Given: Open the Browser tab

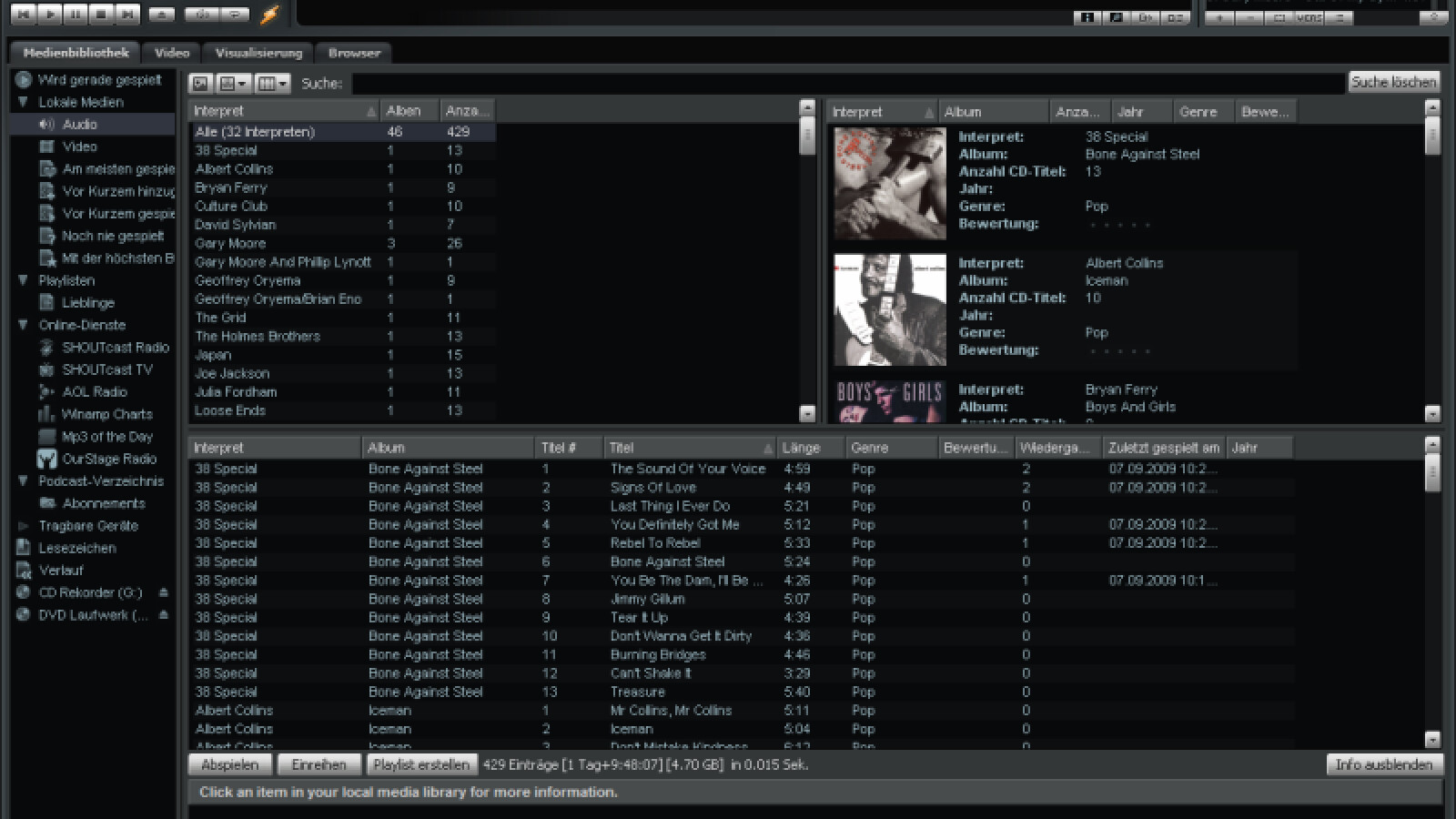Looking at the screenshot, I should 354,53.
